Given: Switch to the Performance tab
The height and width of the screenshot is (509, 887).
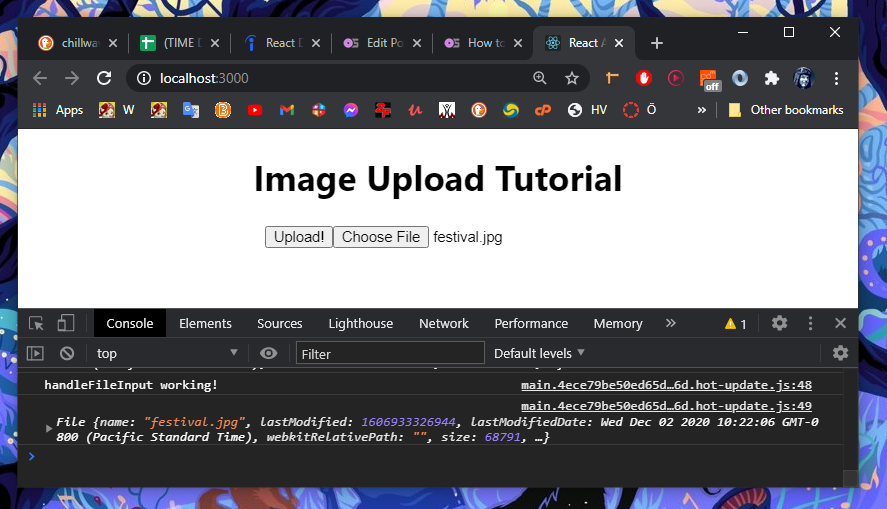Looking at the screenshot, I should click(x=531, y=323).
